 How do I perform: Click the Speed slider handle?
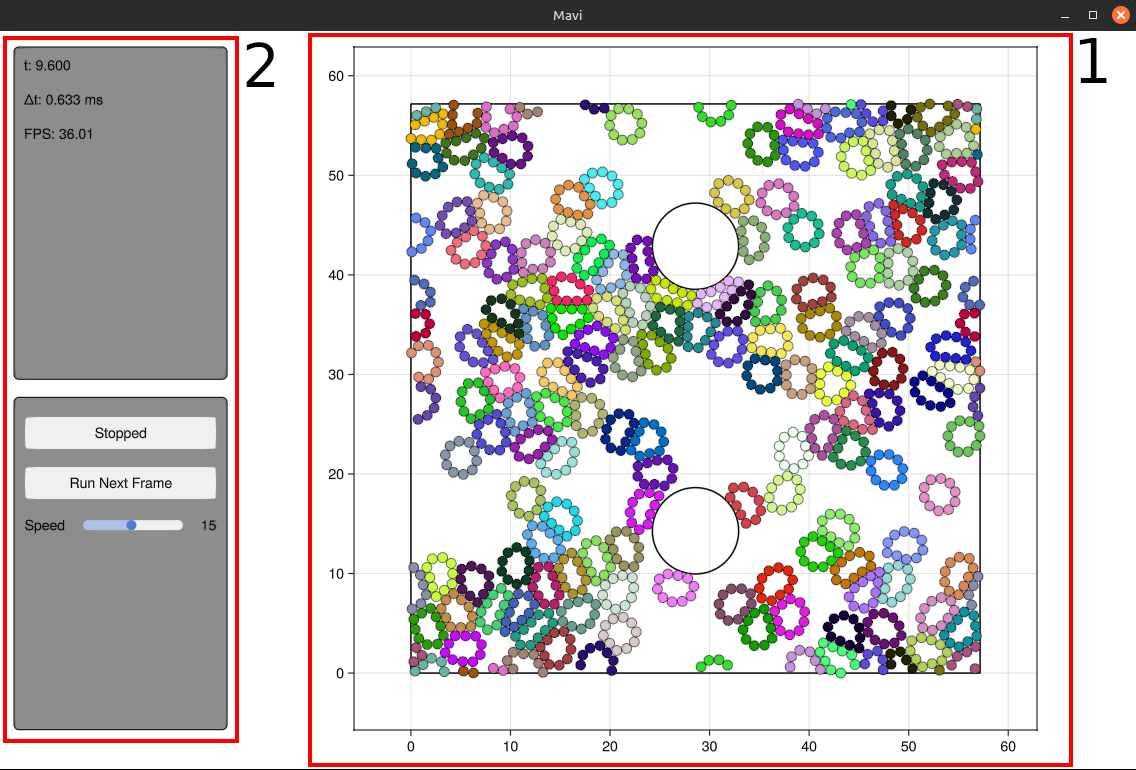pos(131,525)
